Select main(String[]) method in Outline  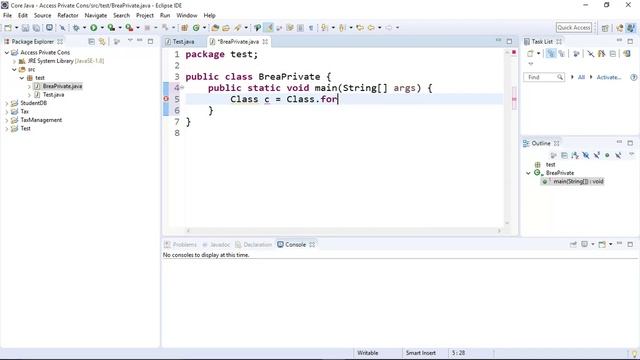573,181
